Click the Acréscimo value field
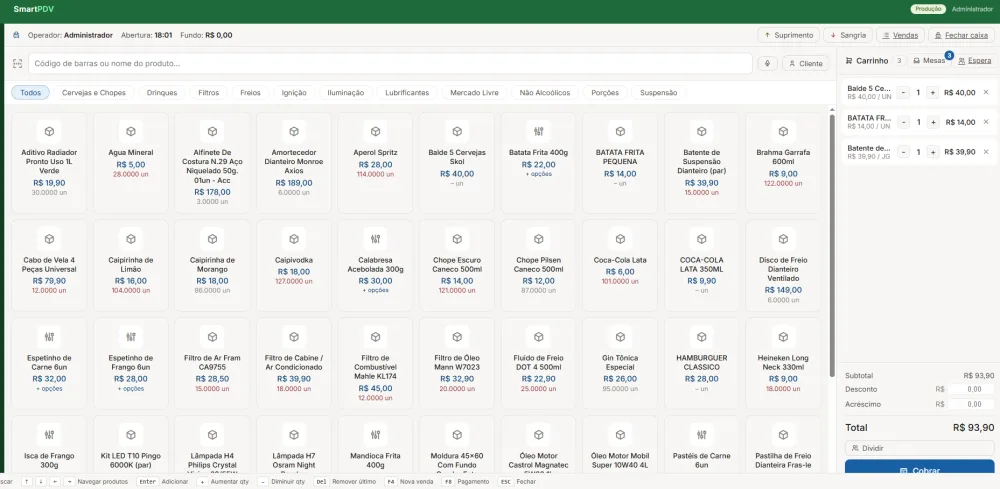The image size is (1000, 489). pyautogui.click(x=970, y=404)
